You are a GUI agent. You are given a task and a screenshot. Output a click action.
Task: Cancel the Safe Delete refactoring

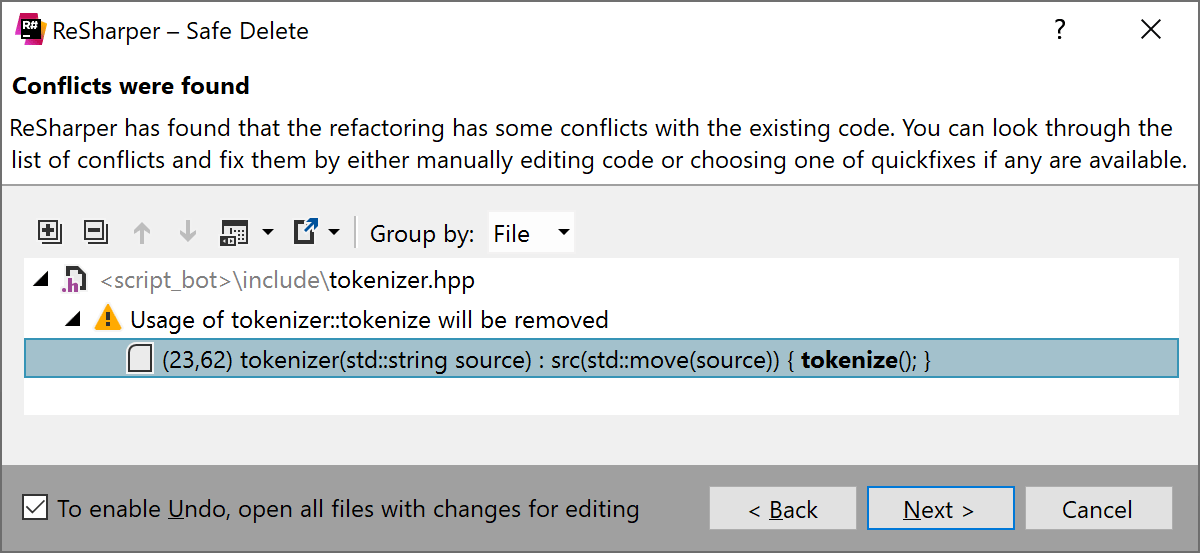point(1097,509)
